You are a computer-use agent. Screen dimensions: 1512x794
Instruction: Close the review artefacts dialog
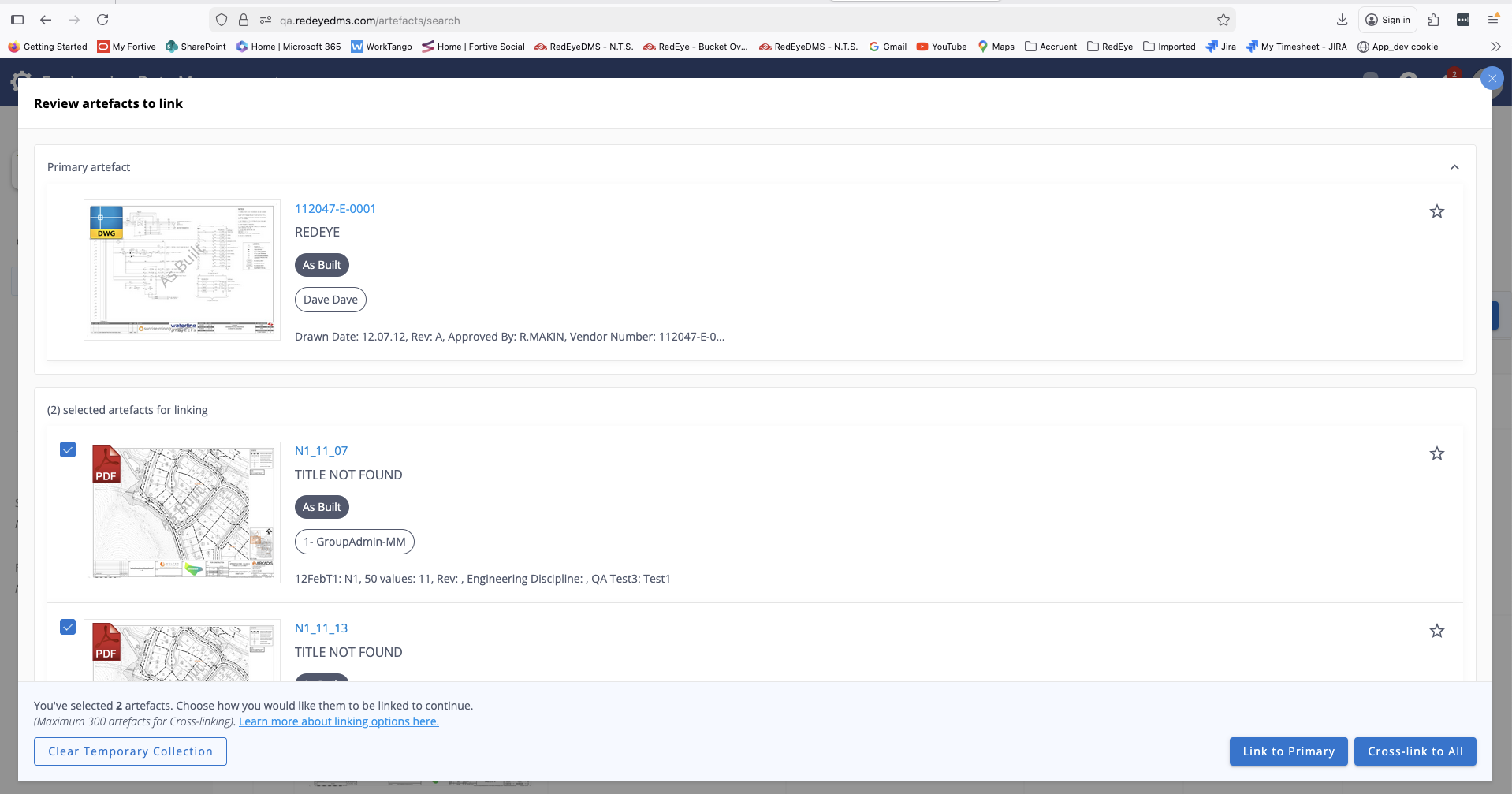[1492, 79]
